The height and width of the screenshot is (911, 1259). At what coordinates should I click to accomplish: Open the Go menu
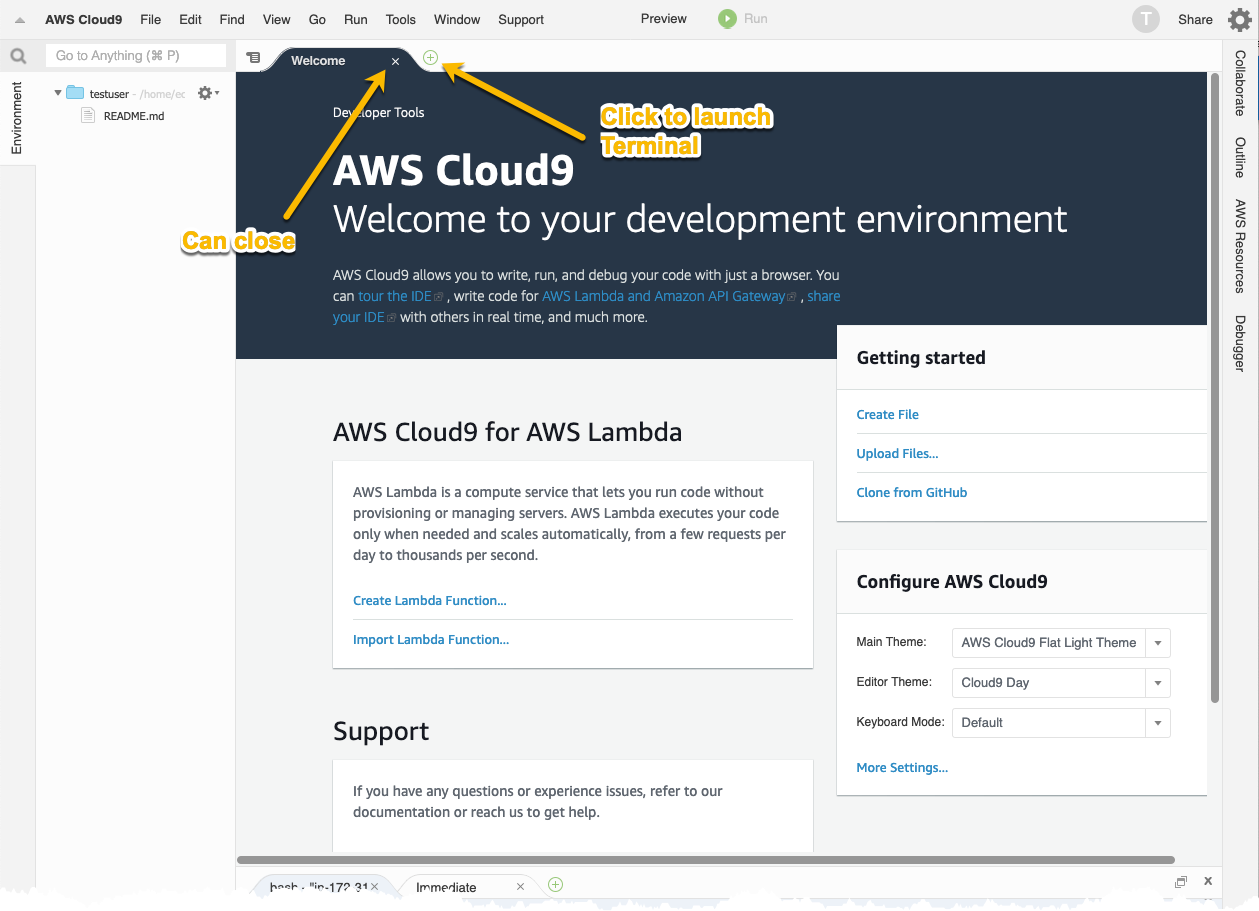(x=318, y=19)
